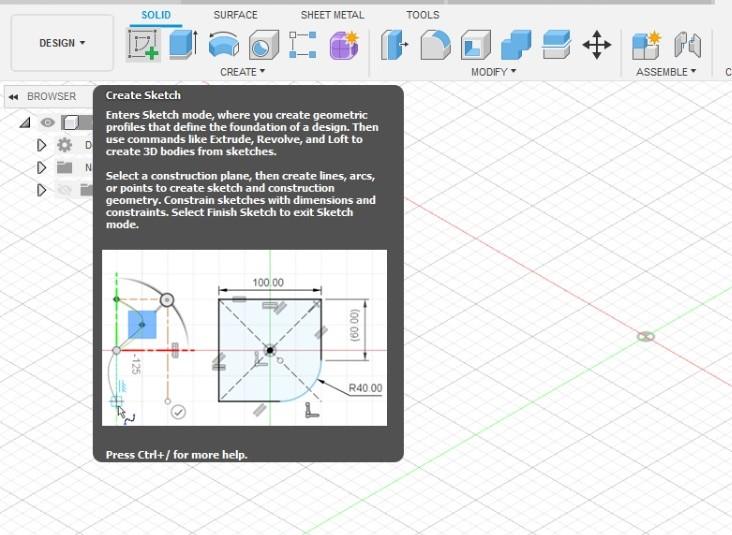732x535 pixels.
Task: Switch to the TOOLS tab
Action: [422, 15]
